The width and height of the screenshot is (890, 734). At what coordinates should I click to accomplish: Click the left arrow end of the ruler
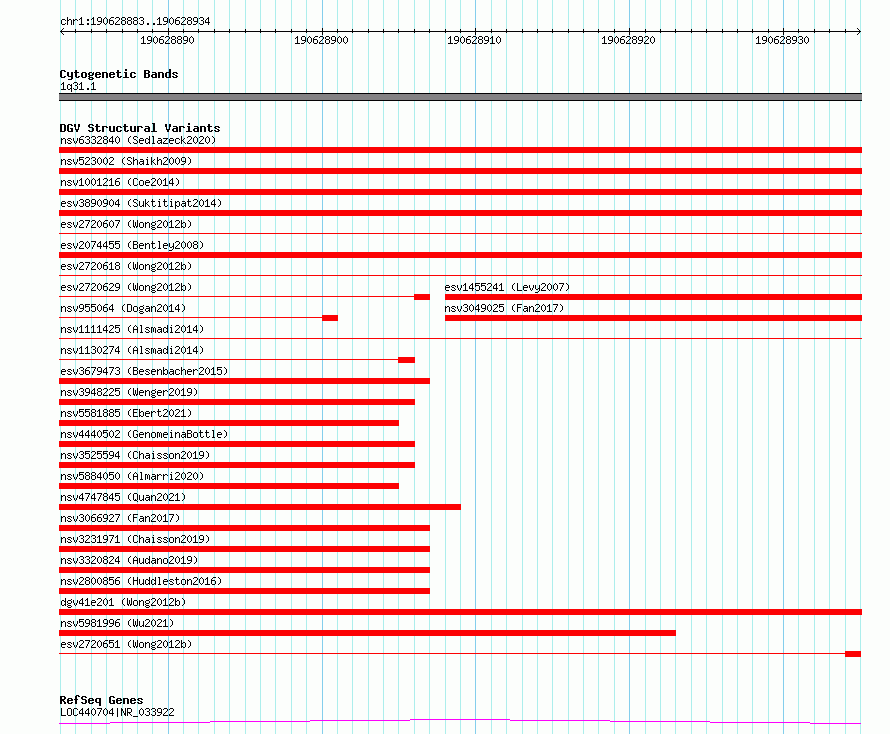point(62,31)
